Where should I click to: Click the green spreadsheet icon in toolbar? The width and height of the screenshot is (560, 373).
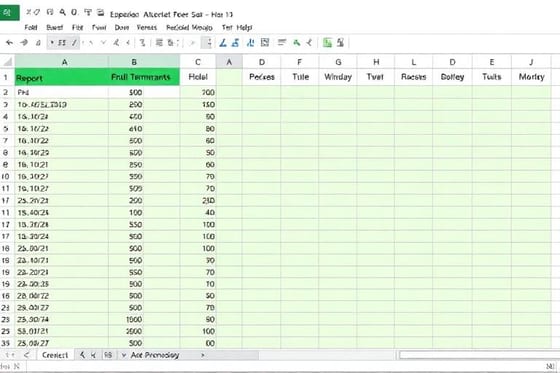[x=327, y=43]
